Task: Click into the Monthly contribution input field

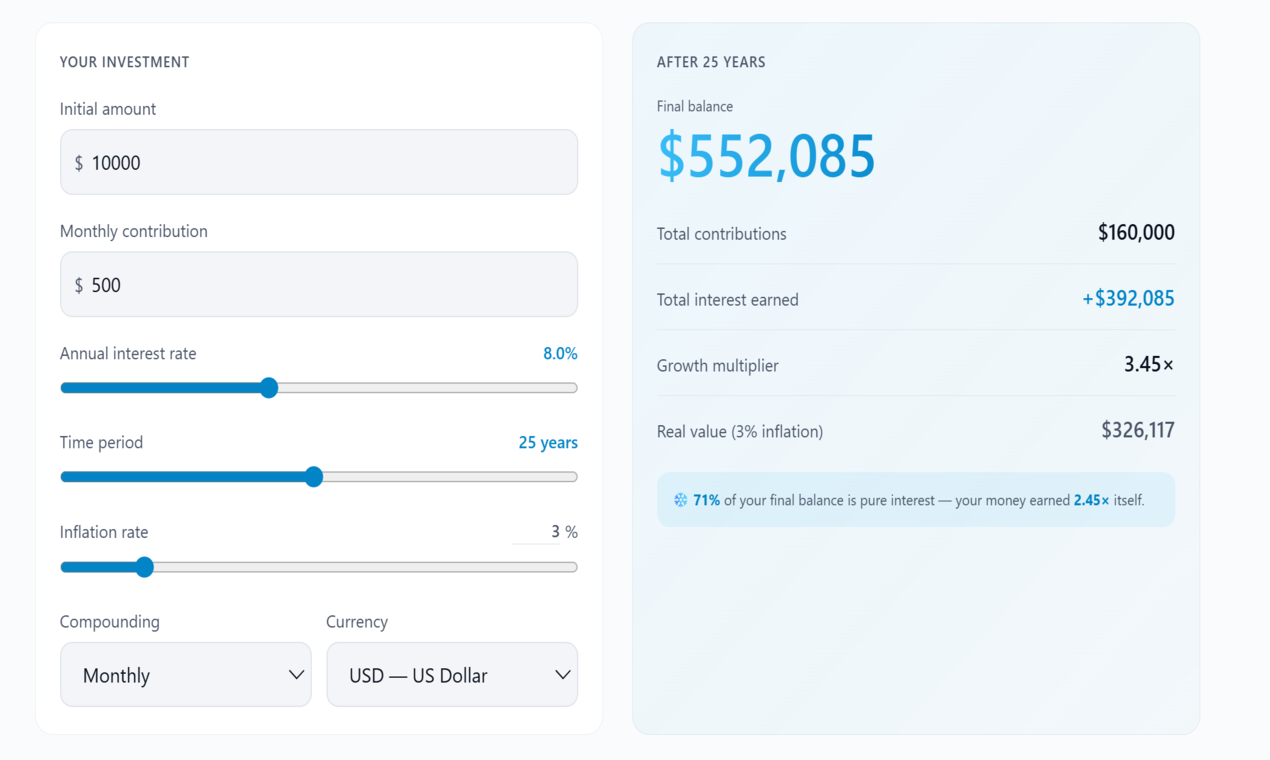Action: coord(319,284)
